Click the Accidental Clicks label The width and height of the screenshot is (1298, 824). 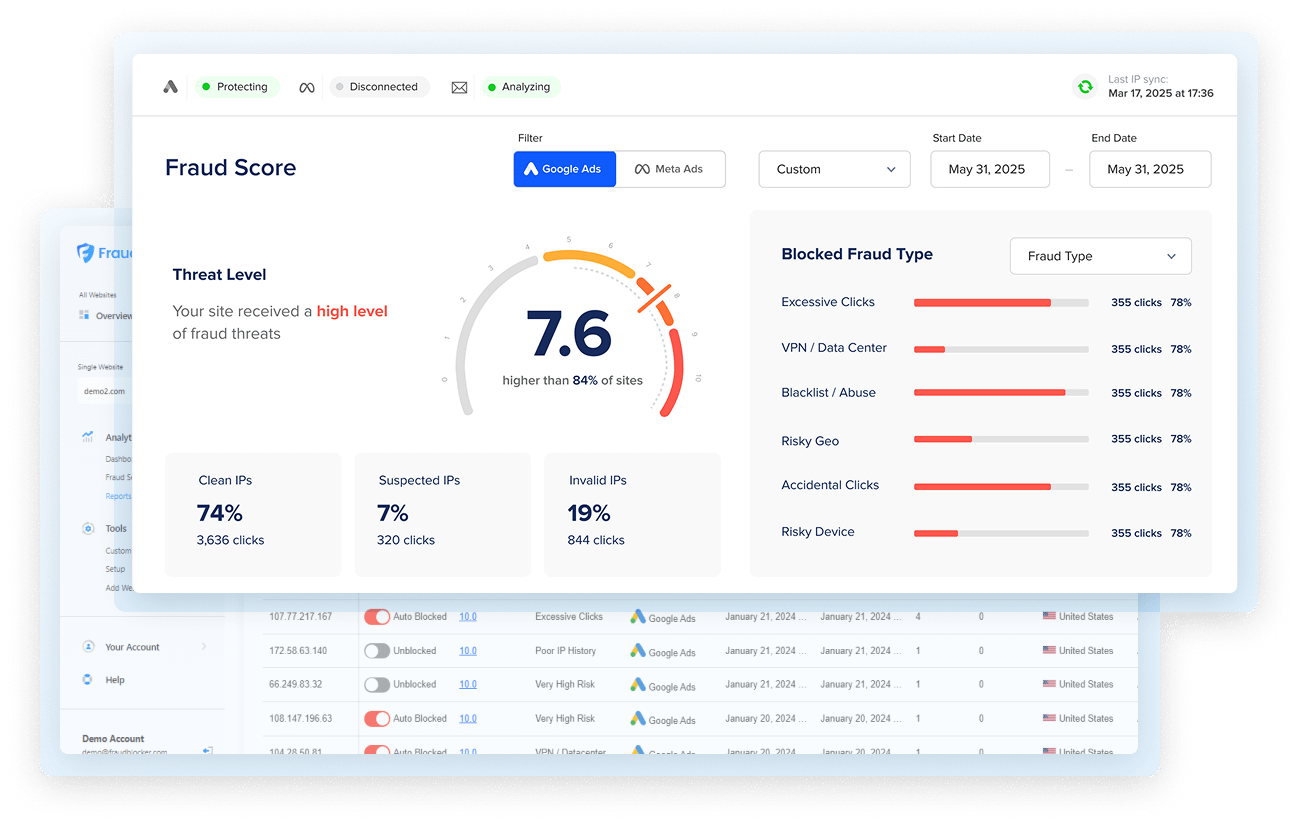(830, 485)
